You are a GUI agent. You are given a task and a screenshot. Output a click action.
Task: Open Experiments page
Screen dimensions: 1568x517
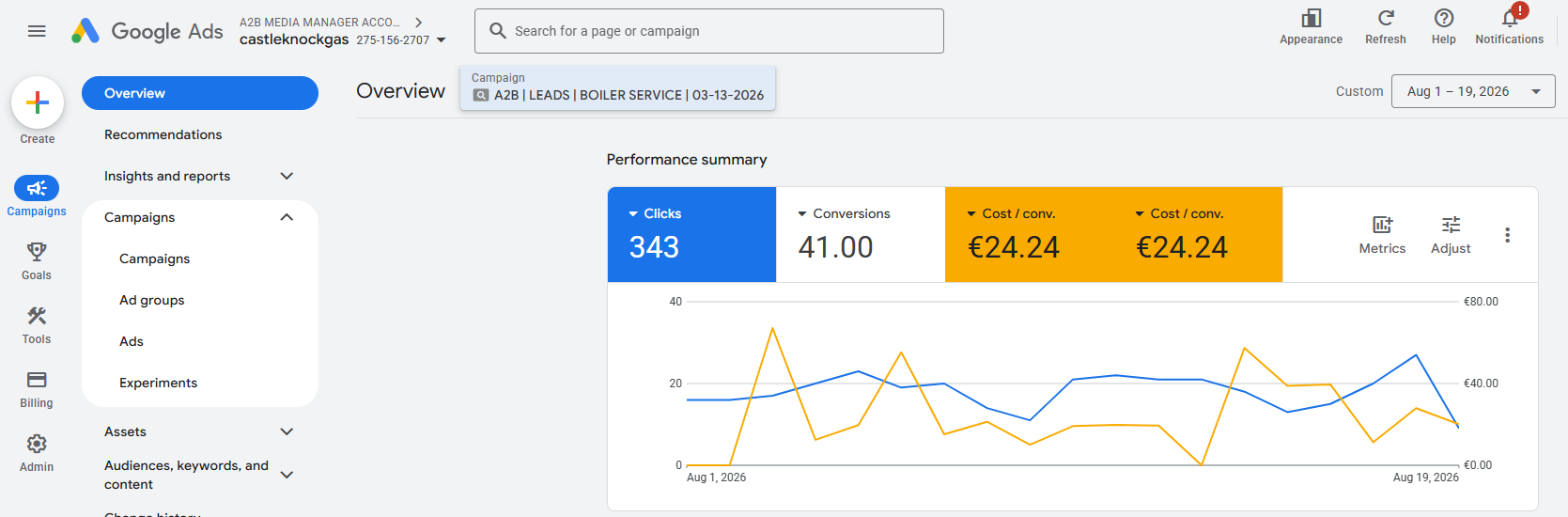click(159, 383)
